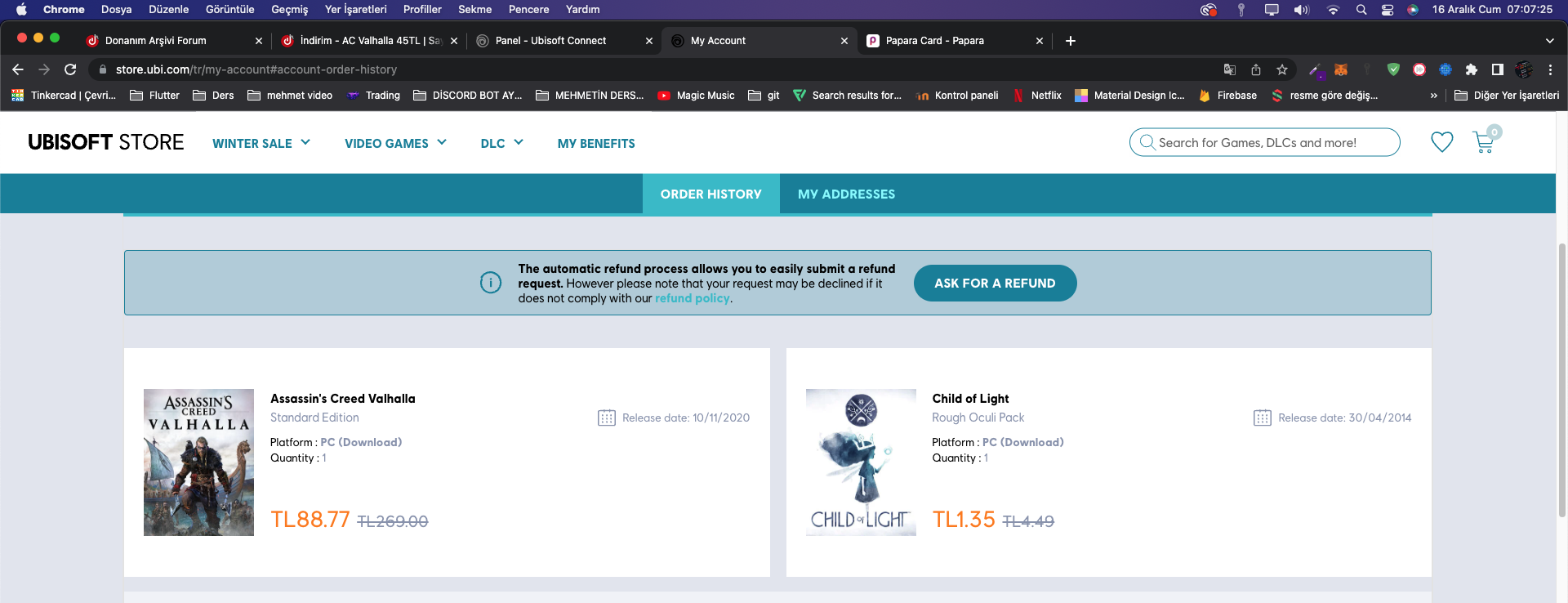Click the Child of Light title
Viewport: 1568px width, 603px height.
[x=970, y=399]
